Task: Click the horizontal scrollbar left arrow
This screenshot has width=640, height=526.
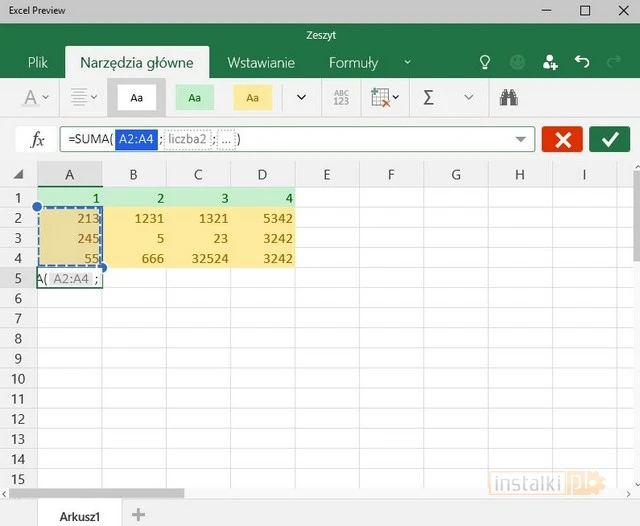Action: pyautogui.click(x=4, y=494)
